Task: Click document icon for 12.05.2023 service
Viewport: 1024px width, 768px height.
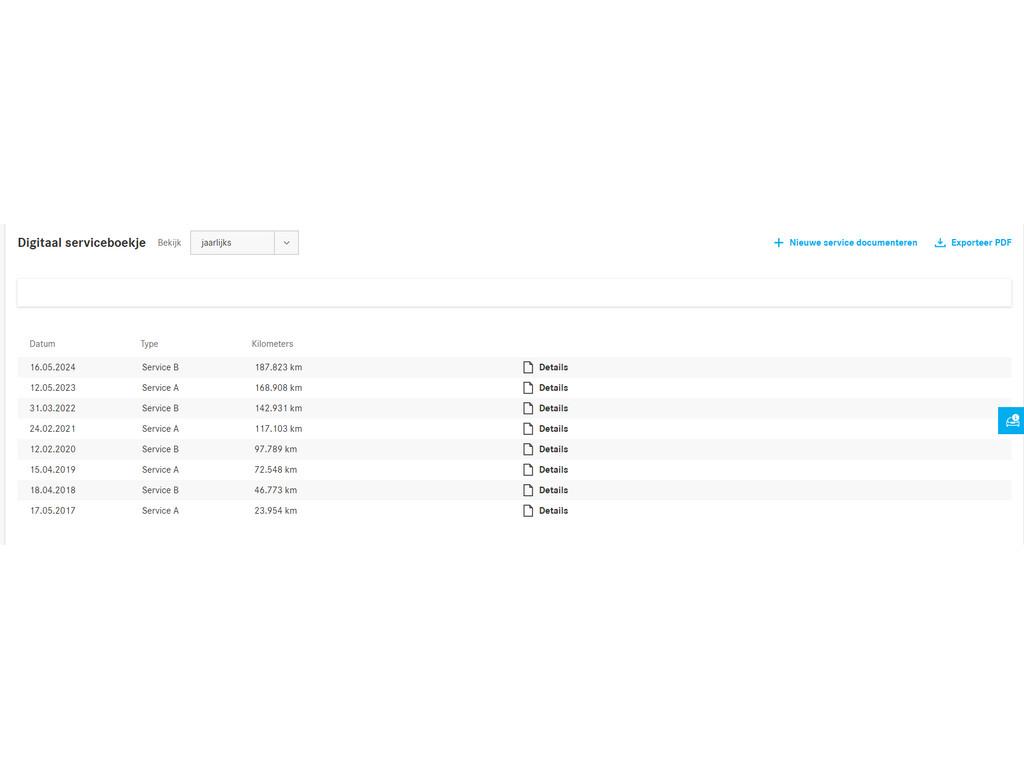Action: (x=528, y=388)
